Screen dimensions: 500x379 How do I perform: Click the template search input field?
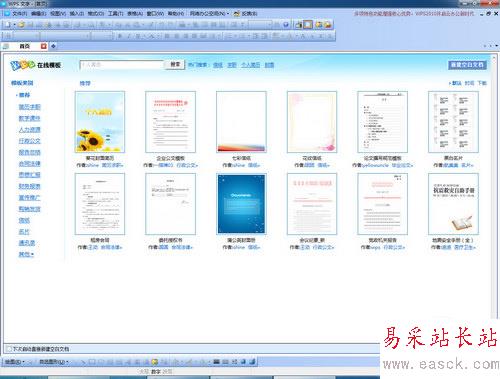tap(122, 65)
